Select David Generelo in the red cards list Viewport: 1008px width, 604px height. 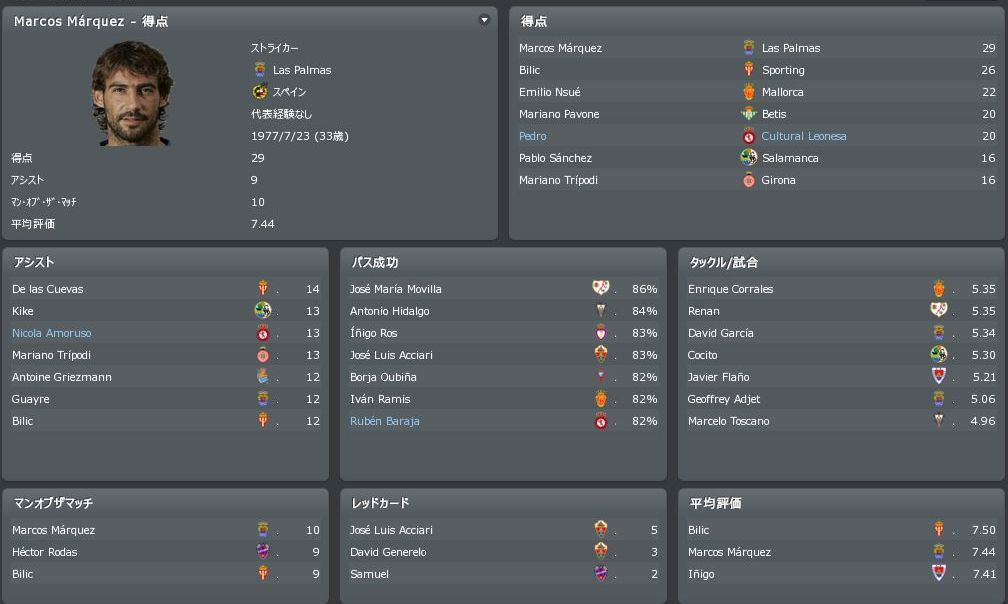(388, 552)
